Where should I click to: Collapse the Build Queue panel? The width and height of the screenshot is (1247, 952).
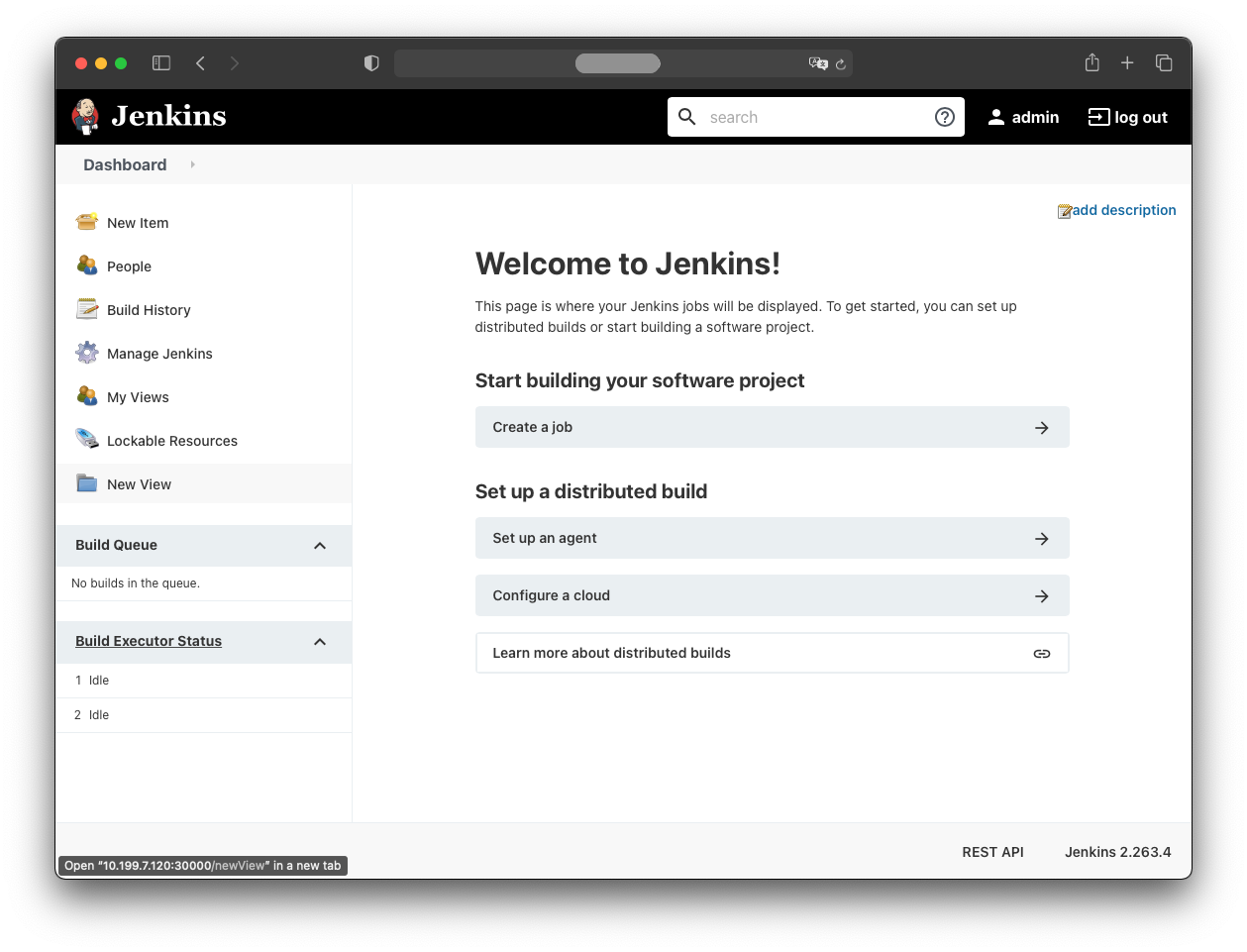click(x=319, y=545)
